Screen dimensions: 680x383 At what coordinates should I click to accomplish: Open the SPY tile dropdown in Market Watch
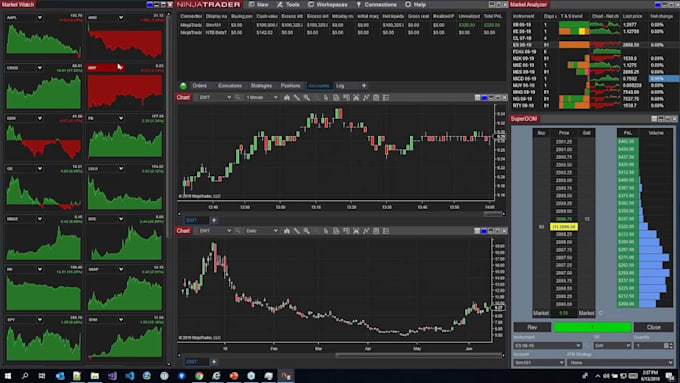pyautogui.click(x=39, y=320)
